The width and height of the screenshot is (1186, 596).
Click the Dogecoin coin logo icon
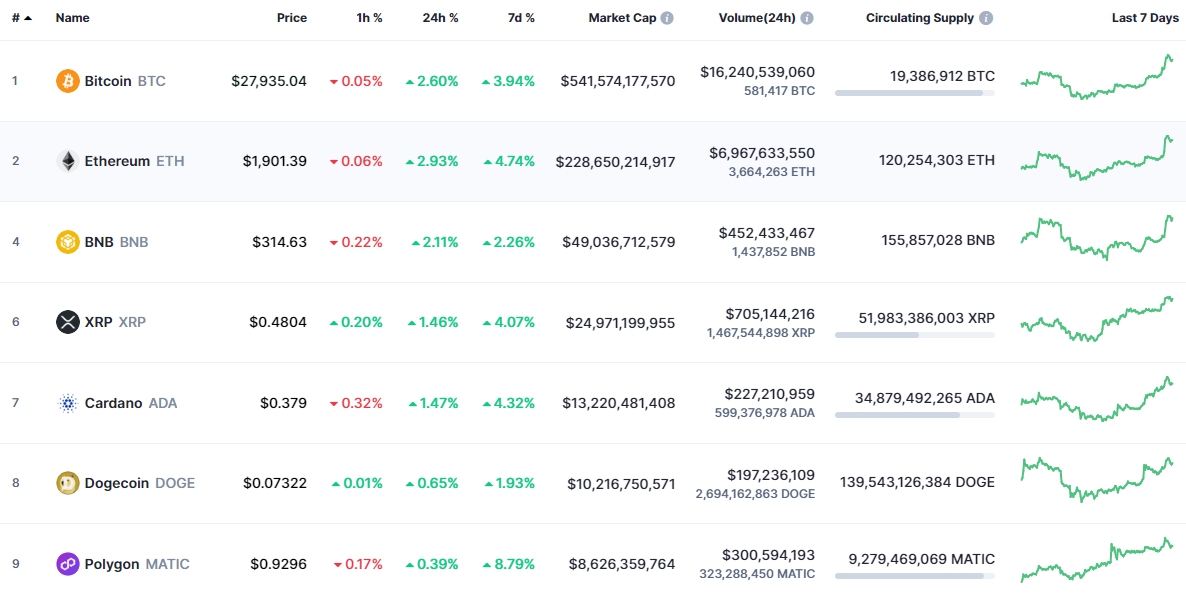coord(67,483)
